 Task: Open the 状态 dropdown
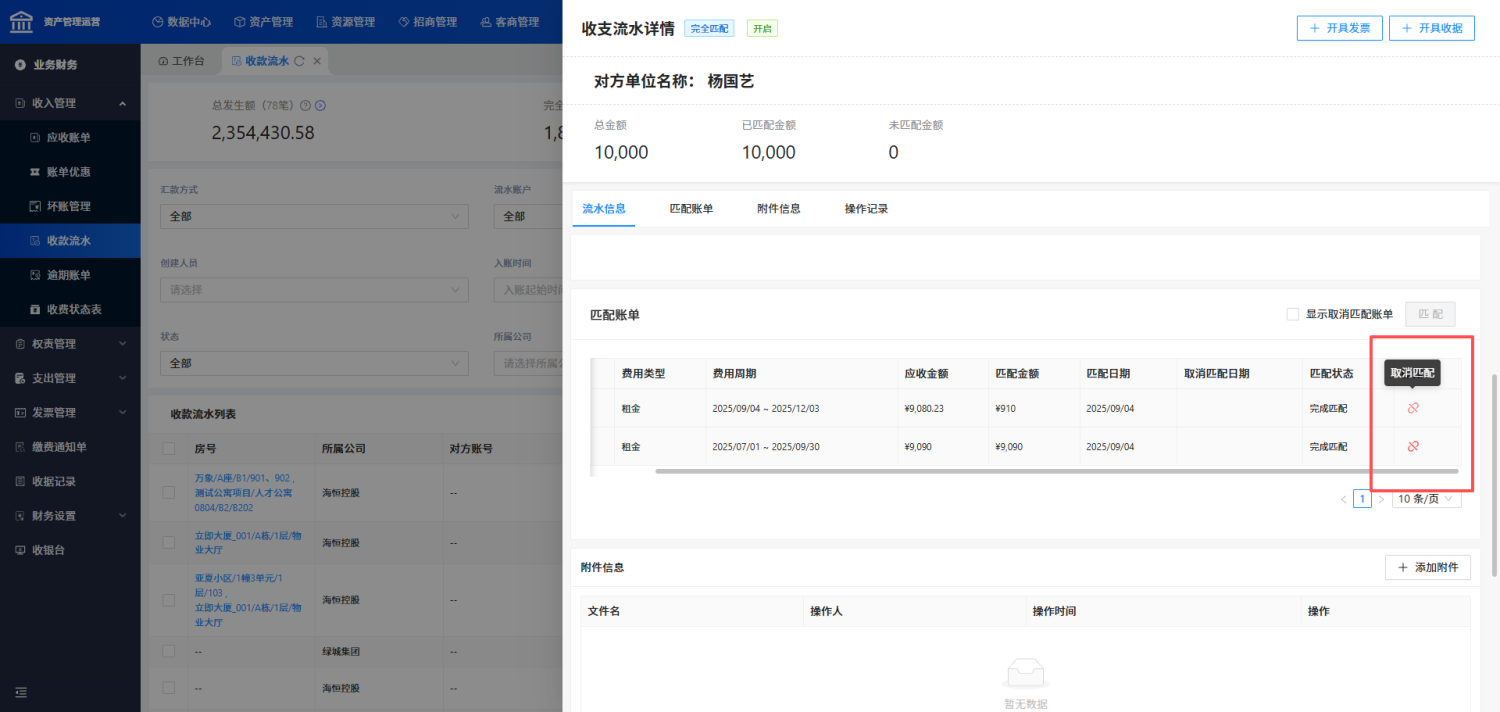(x=314, y=363)
